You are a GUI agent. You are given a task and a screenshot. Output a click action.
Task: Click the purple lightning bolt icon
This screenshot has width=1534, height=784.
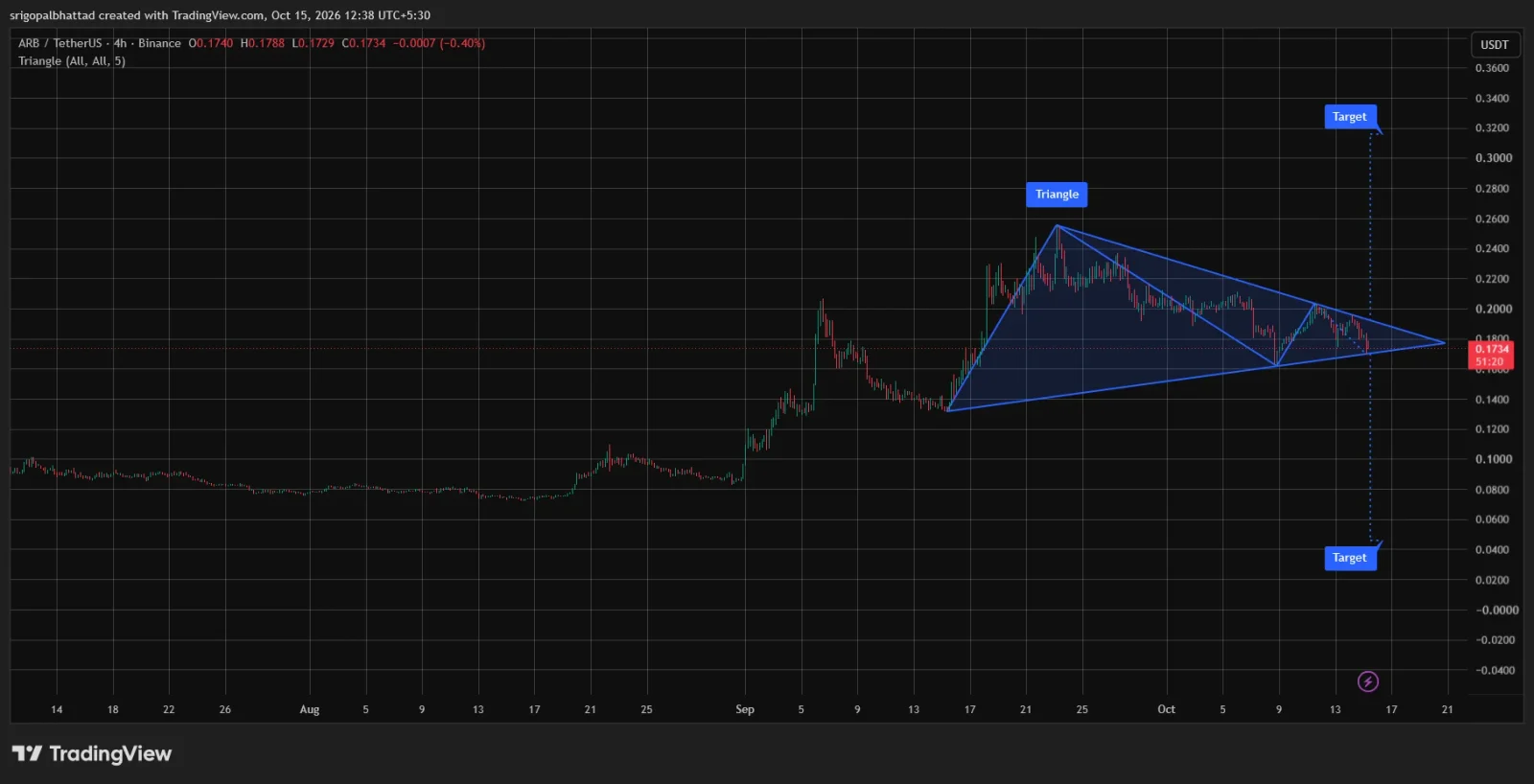pyautogui.click(x=1368, y=681)
